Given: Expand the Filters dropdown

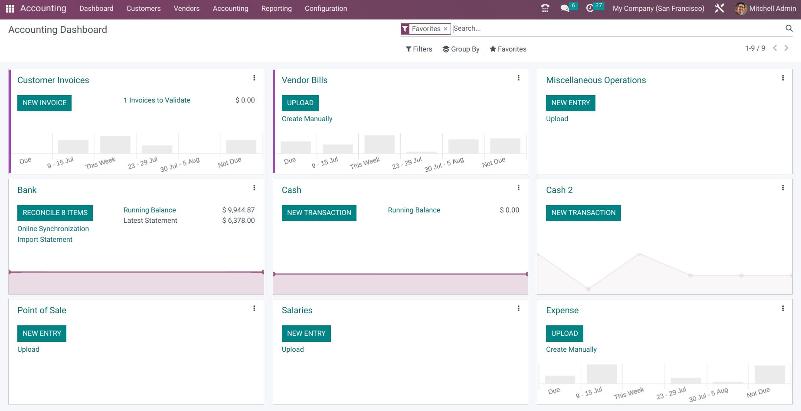Looking at the screenshot, I should coord(419,49).
